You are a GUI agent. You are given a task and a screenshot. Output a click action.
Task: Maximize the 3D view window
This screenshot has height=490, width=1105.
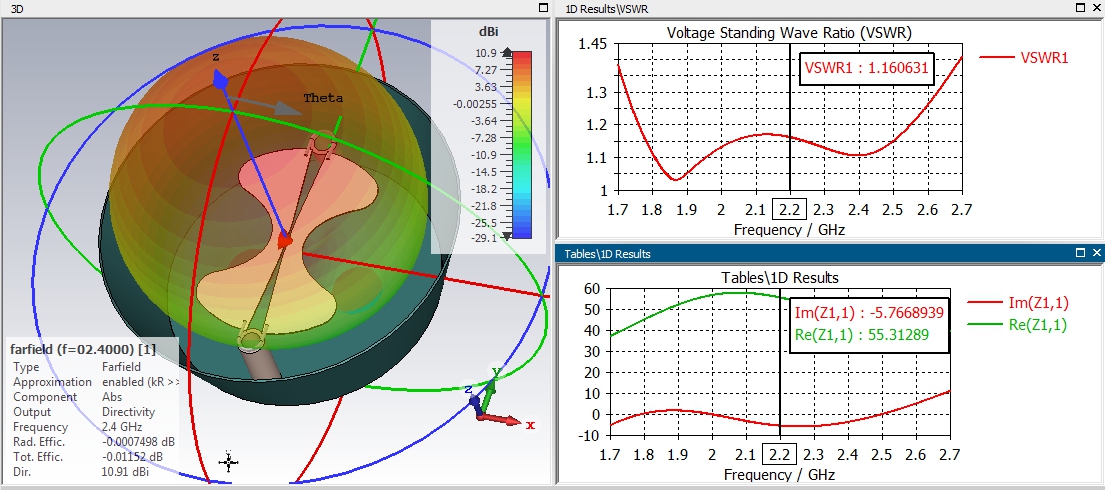[543, 8]
